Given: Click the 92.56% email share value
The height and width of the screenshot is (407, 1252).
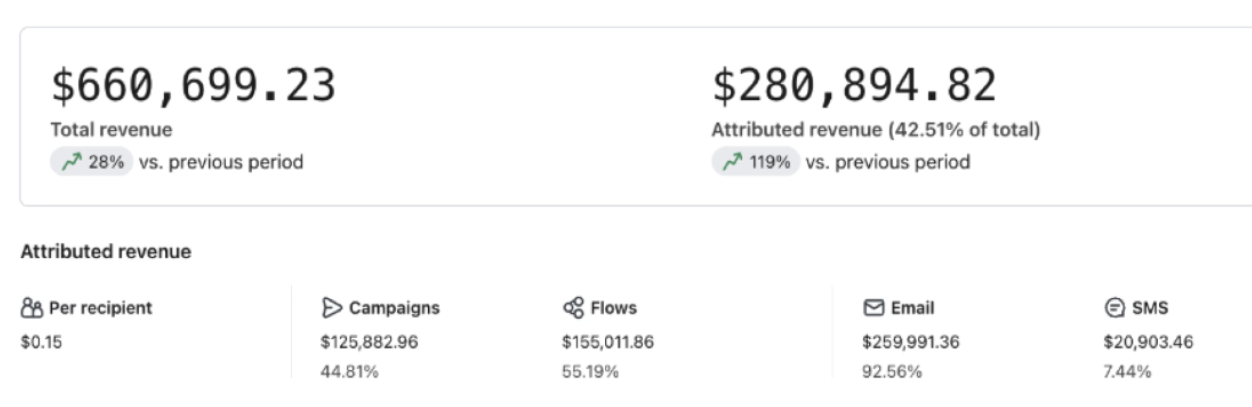Looking at the screenshot, I should point(892,372).
